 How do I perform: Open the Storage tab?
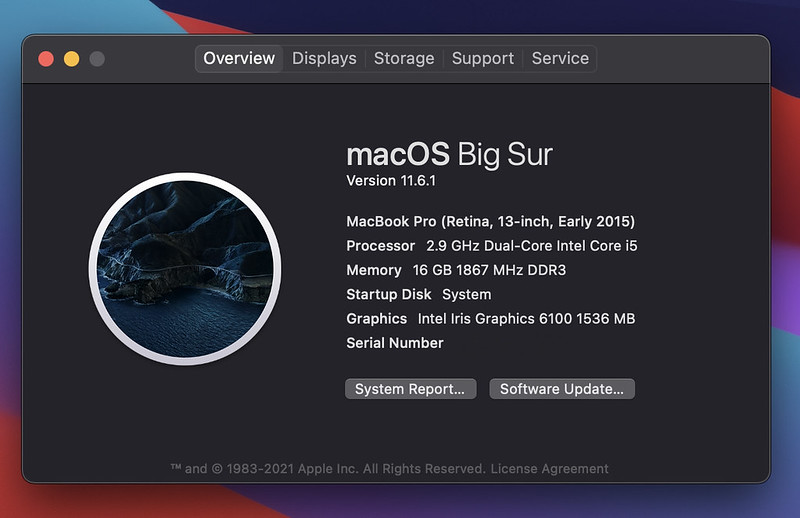[404, 59]
